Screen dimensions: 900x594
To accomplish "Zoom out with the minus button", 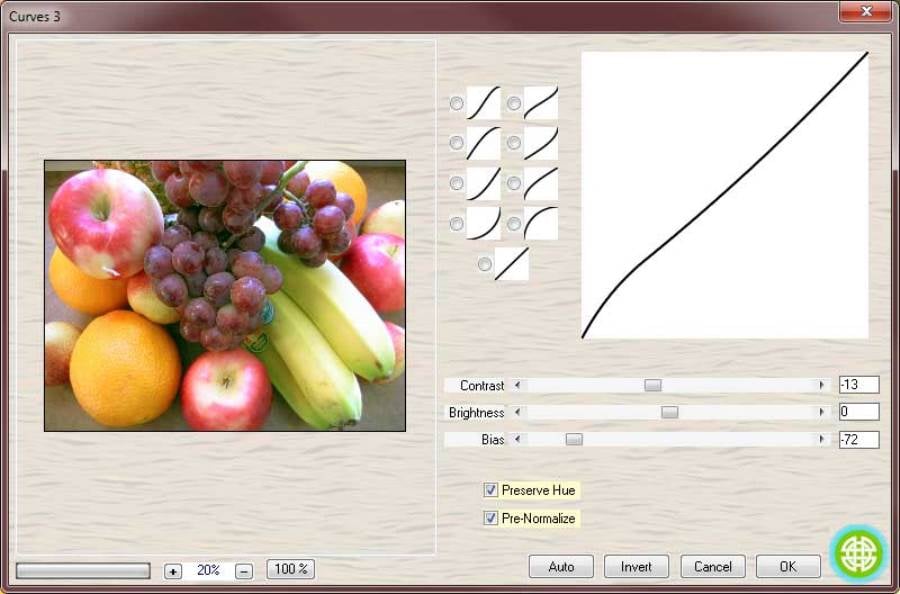I will click(x=244, y=571).
